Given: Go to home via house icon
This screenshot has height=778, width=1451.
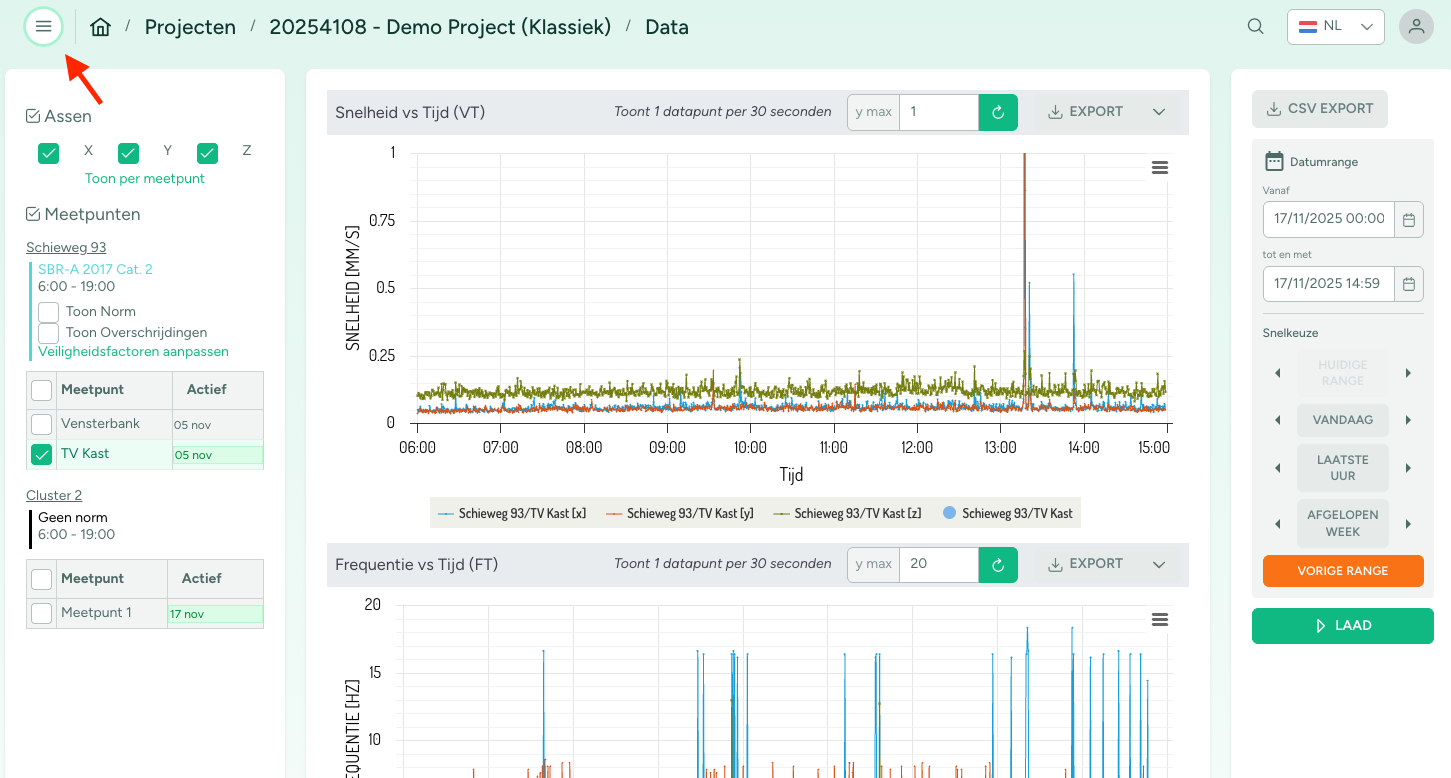Looking at the screenshot, I should tap(100, 27).
